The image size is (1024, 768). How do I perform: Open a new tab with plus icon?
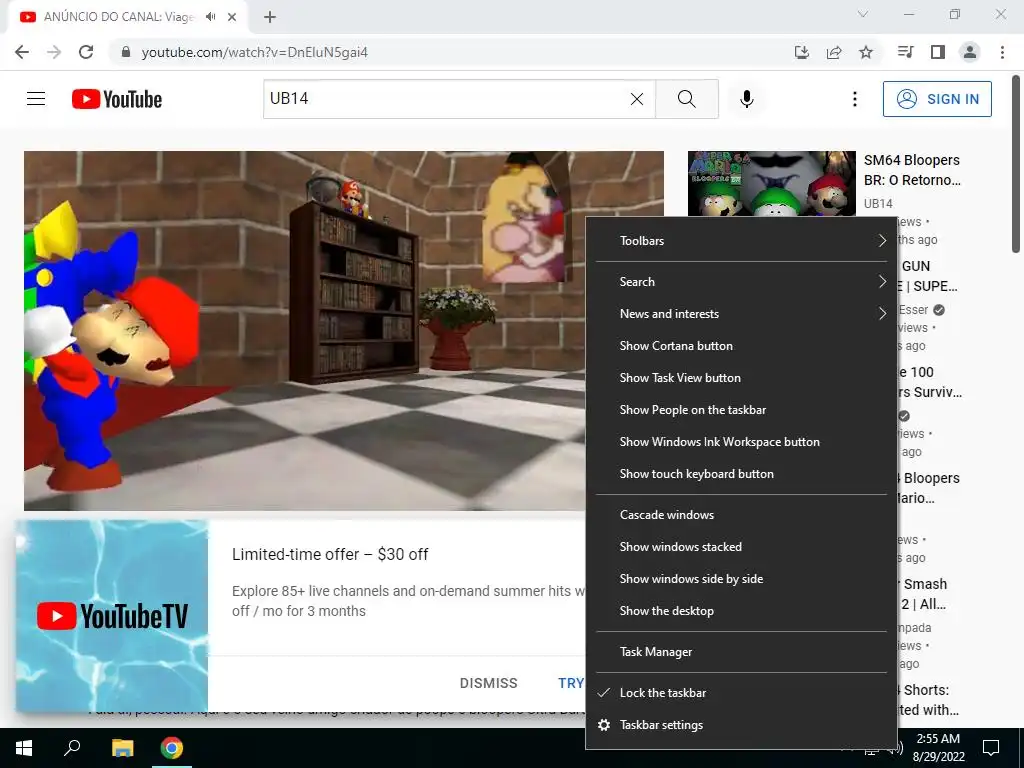tap(270, 17)
